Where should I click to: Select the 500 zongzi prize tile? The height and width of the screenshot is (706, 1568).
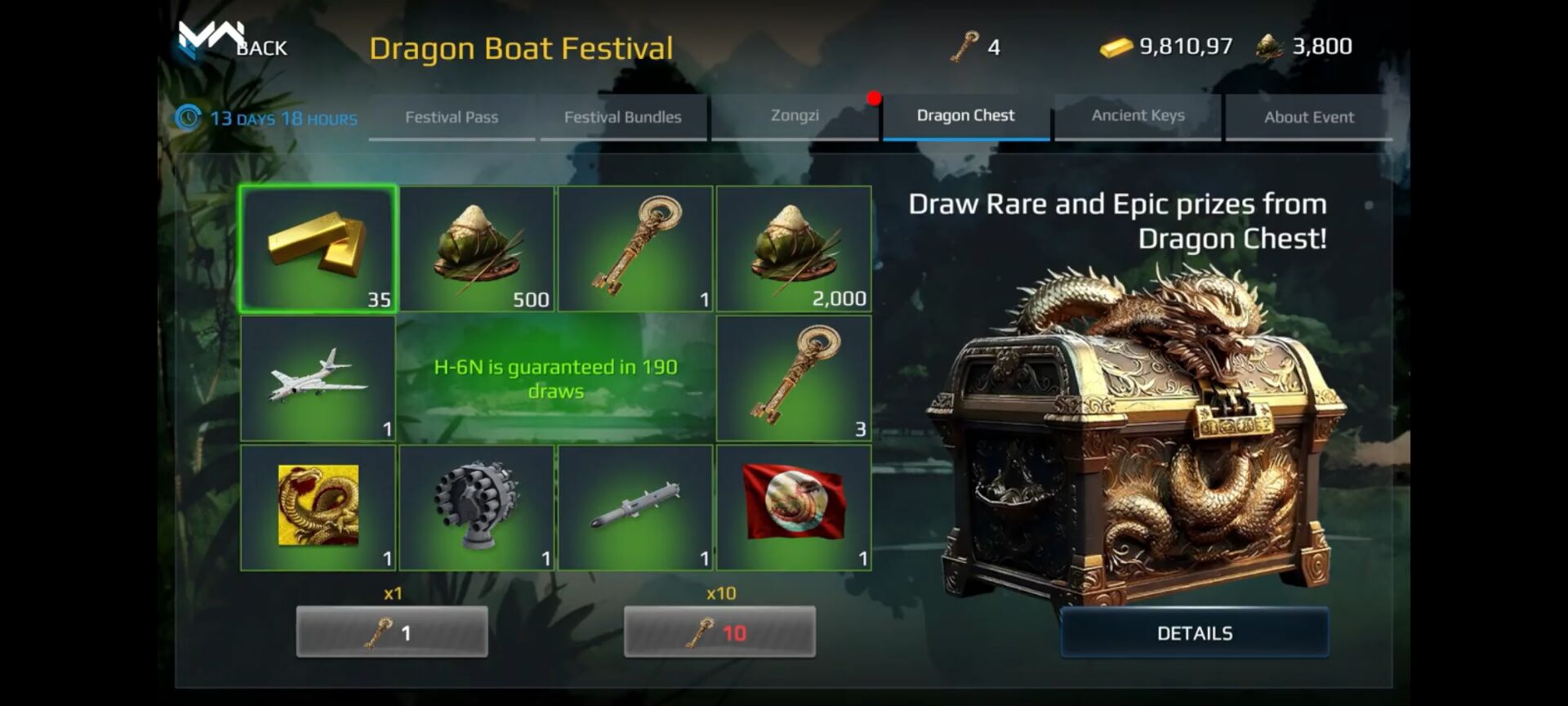pyautogui.click(x=476, y=248)
